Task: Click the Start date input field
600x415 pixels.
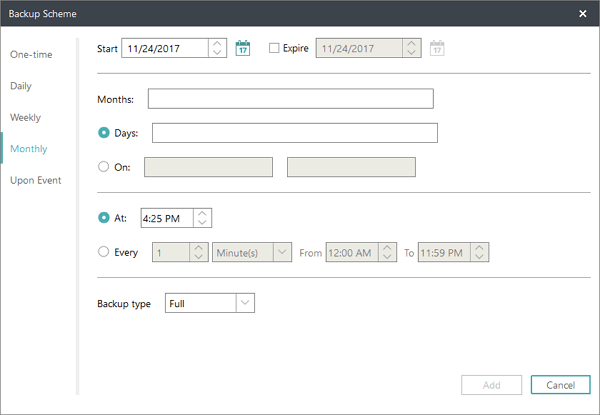Action: 165,48
